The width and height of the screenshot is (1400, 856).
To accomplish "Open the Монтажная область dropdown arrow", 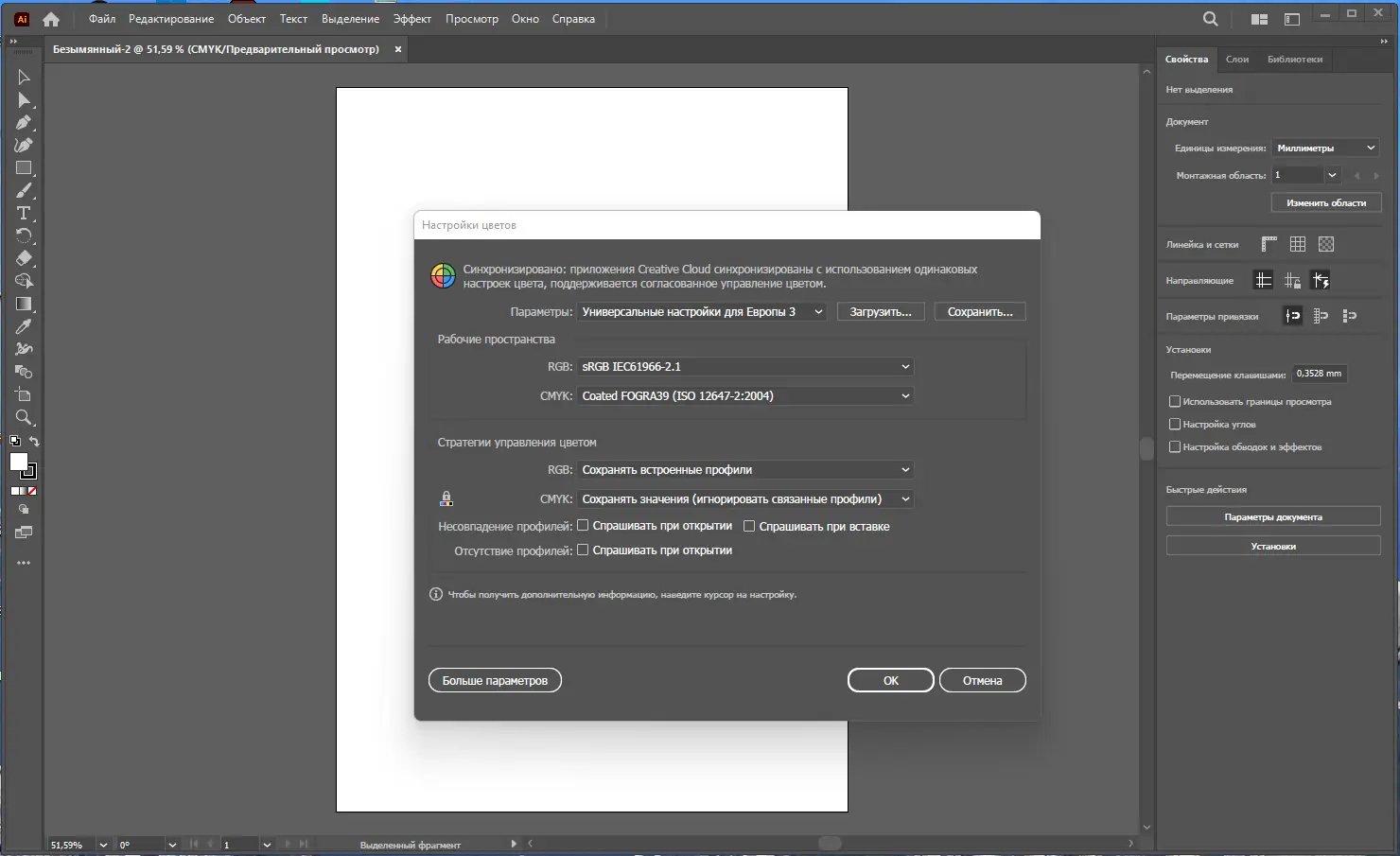I will [1332, 175].
